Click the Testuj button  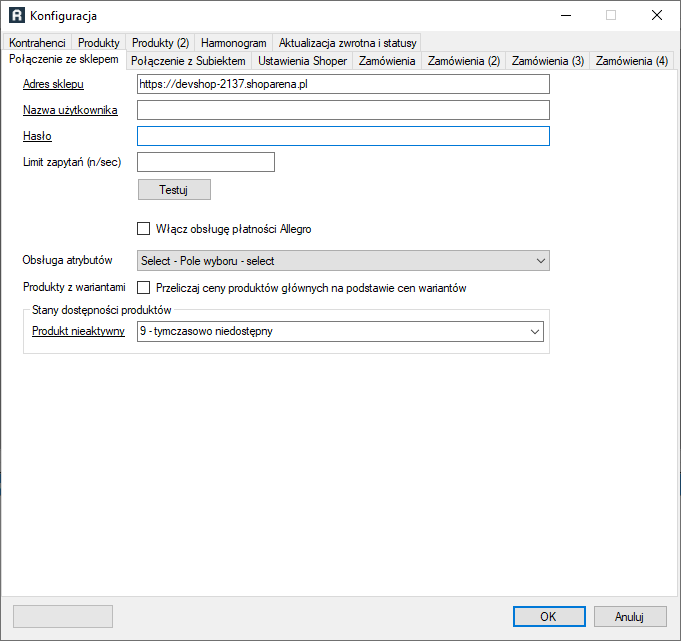point(174,190)
